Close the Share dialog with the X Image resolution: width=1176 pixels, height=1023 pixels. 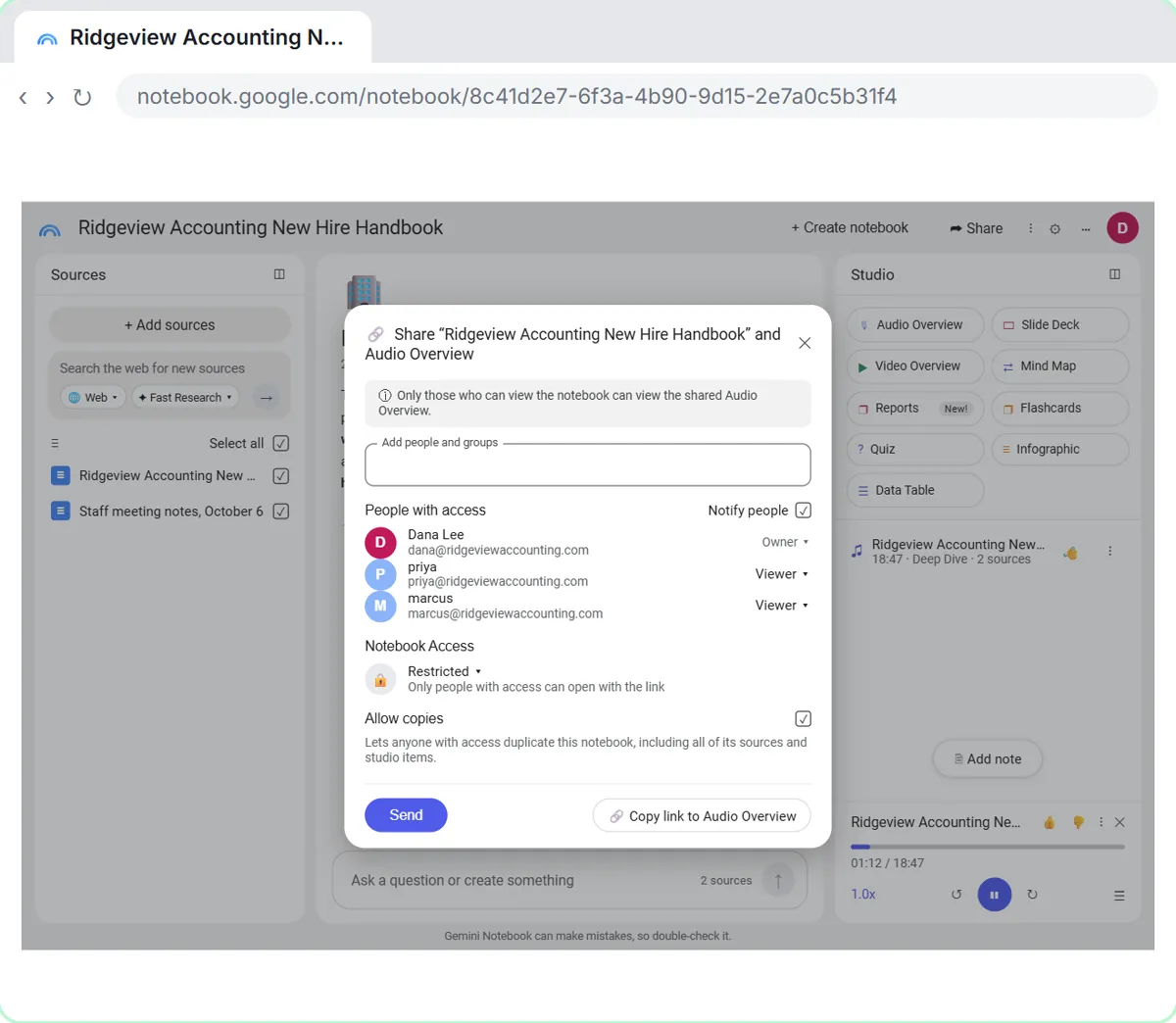pos(805,343)
